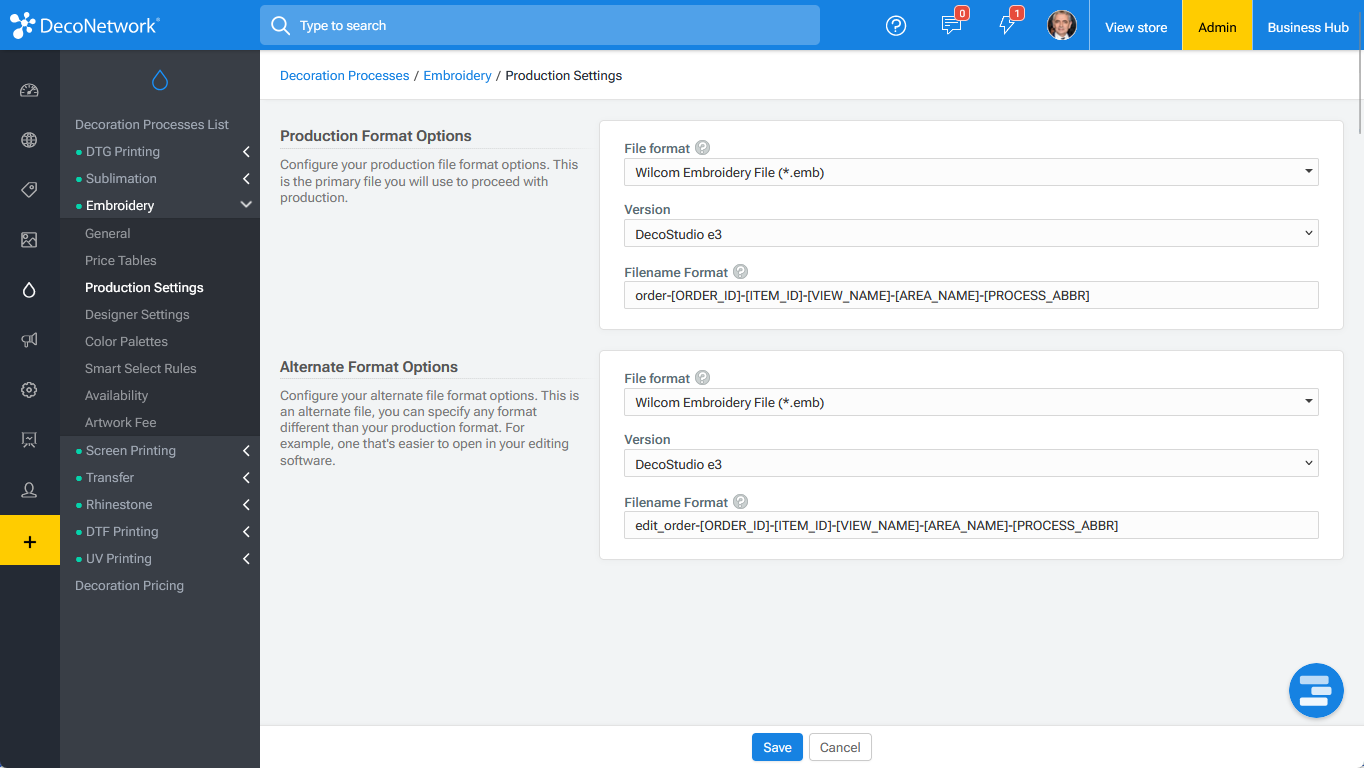Click the lightning bolt notifications icon
1364x768 pixels.
(1007, 26)
